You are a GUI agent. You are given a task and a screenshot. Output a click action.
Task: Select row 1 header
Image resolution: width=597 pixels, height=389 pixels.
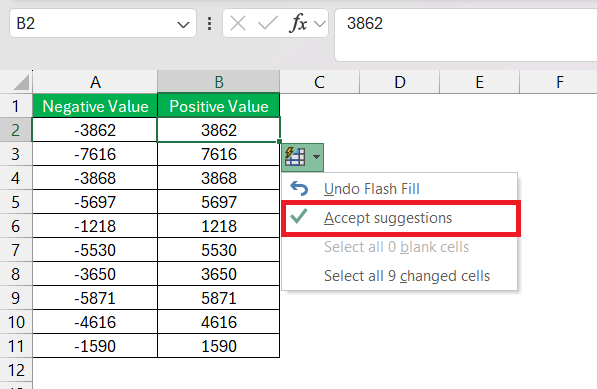(x=16, y=106)
